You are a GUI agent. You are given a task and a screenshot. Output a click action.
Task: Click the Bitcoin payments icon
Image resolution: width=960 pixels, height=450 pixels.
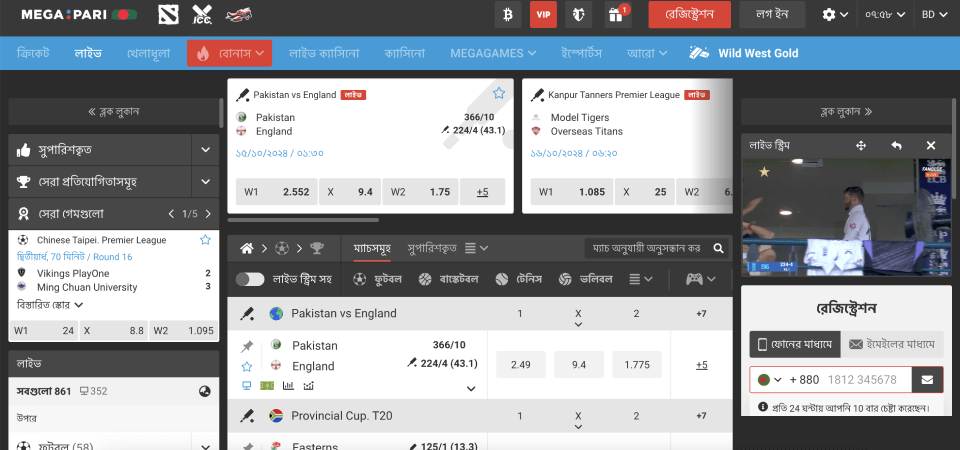(x=508, y=15)
